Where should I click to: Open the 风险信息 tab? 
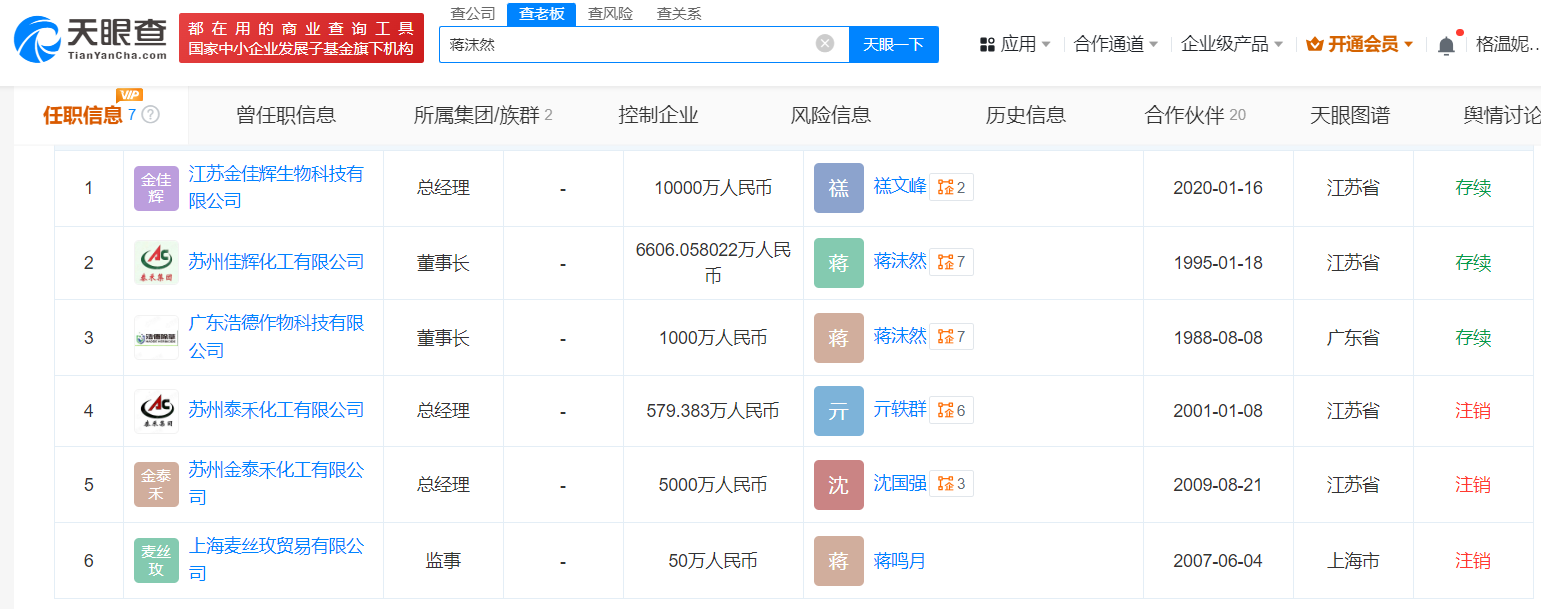831,115
